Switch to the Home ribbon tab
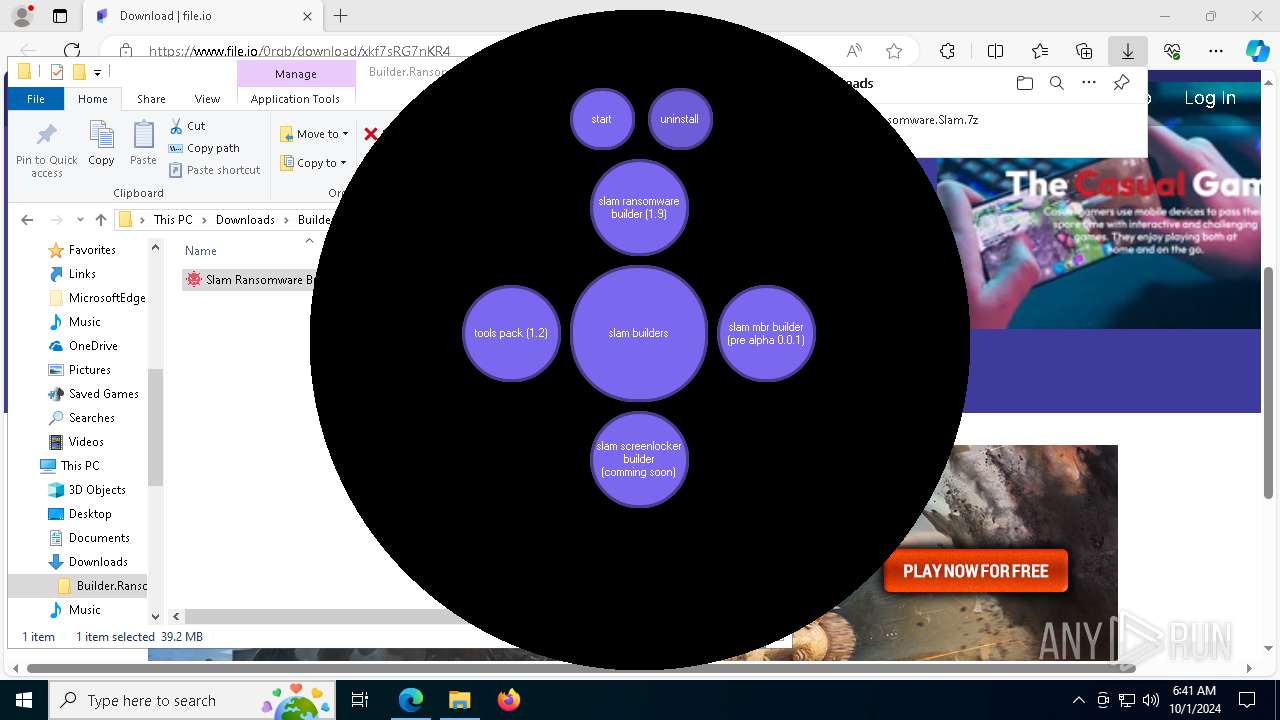This screenshot has height=720, width=1280. tap(93, 99)
